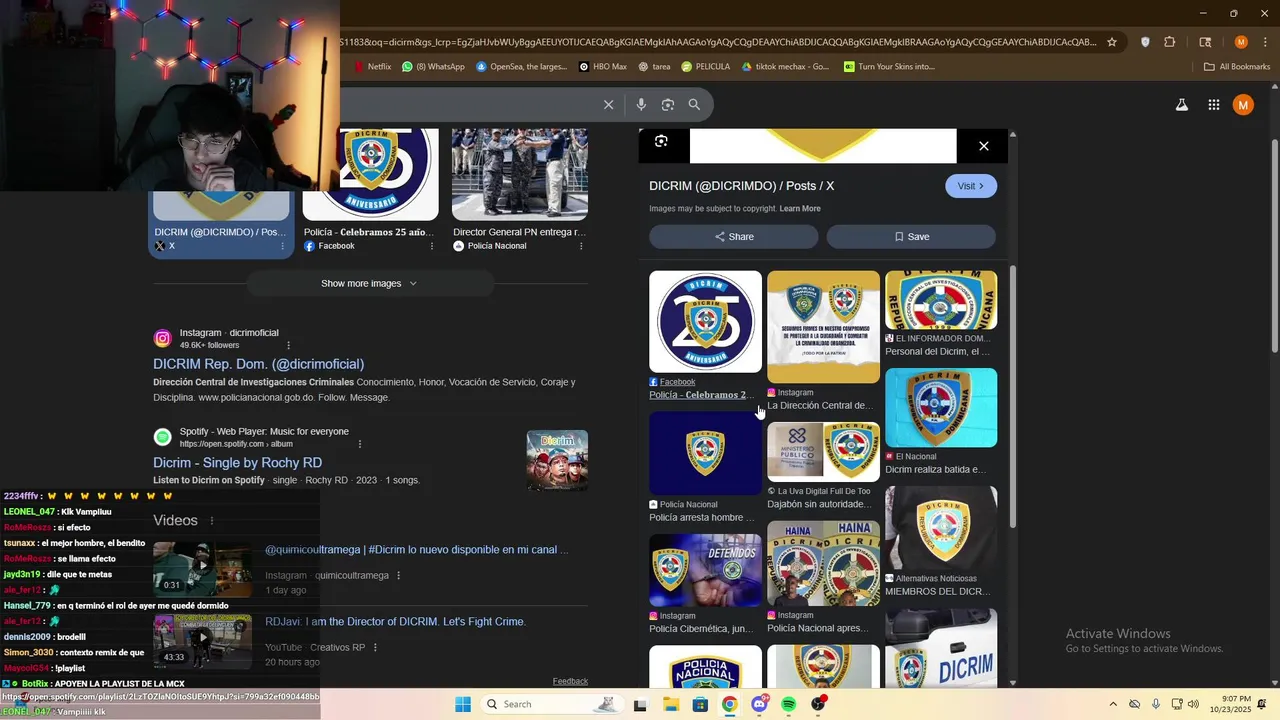Open Learn More about image copyright
This screenshot has height=720, width=1280.
800,209
